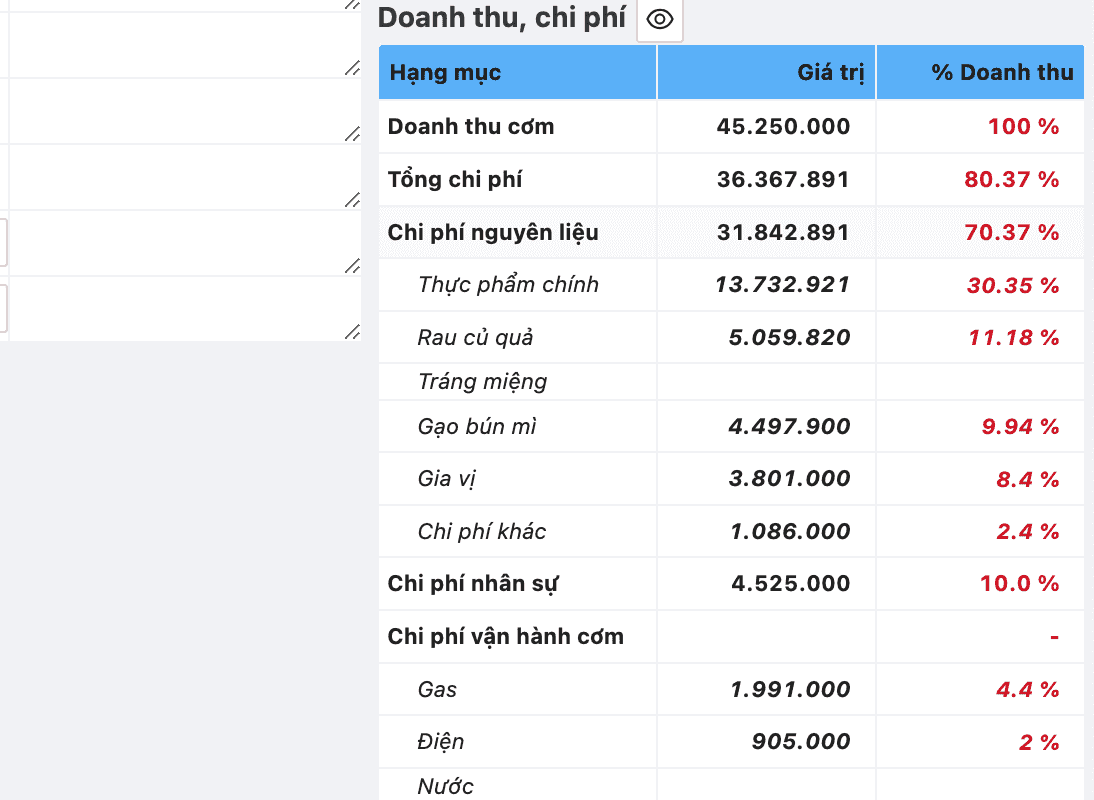Viewport: 1094px width, 800px height.
Task: Select the 'Gas' expense row value 1.991.000
Action: coord(789,689)
